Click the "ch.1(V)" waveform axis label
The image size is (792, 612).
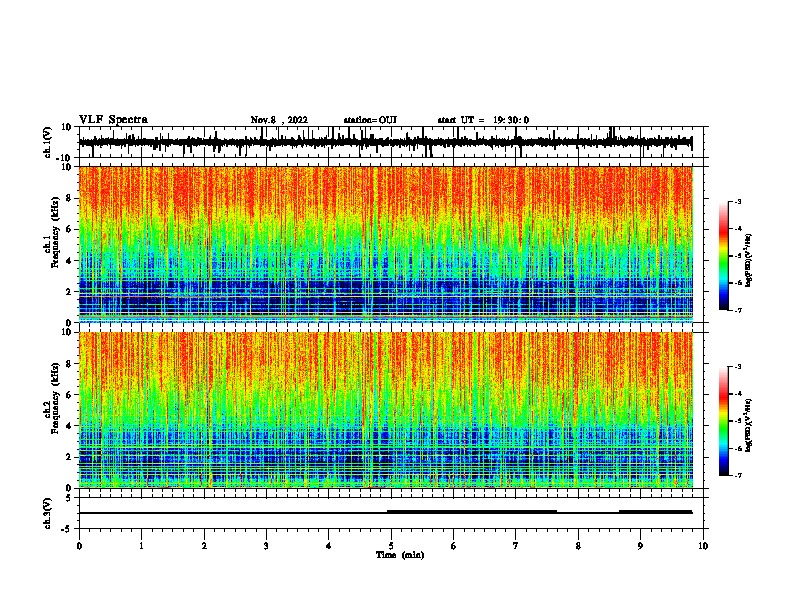[48, 142]
